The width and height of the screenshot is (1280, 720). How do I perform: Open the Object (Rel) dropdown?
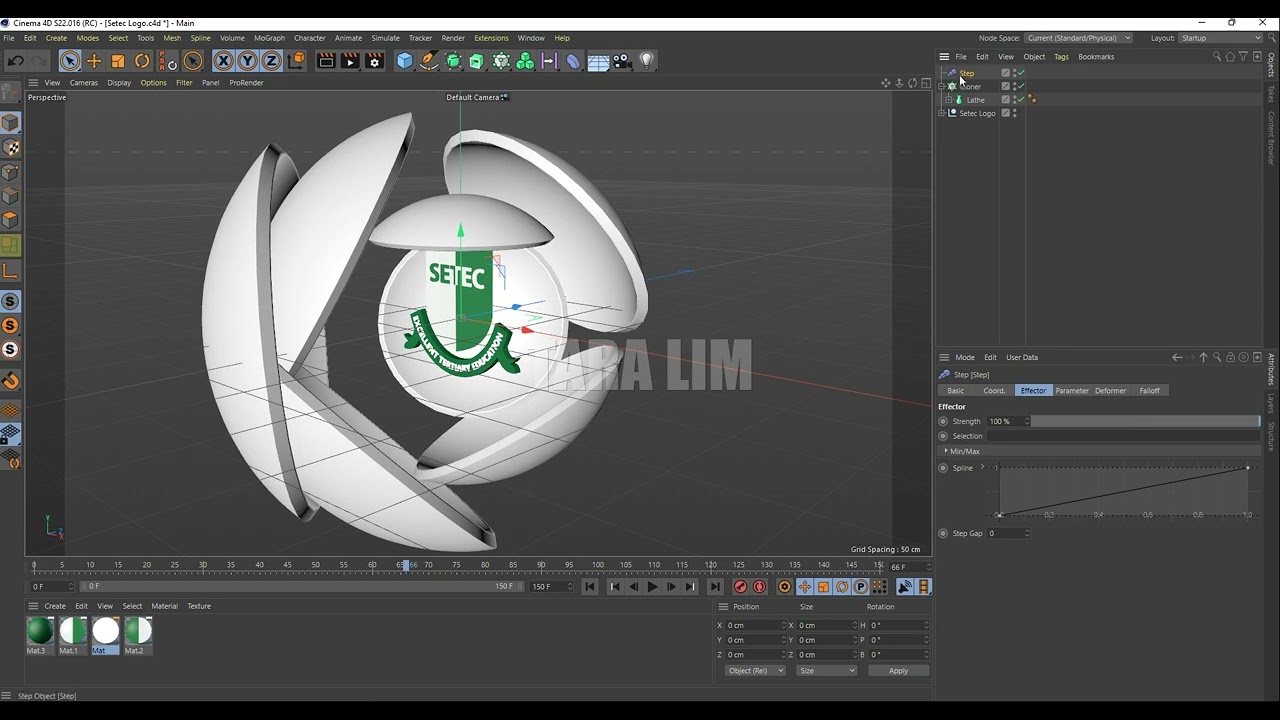(x=755, y=670)
